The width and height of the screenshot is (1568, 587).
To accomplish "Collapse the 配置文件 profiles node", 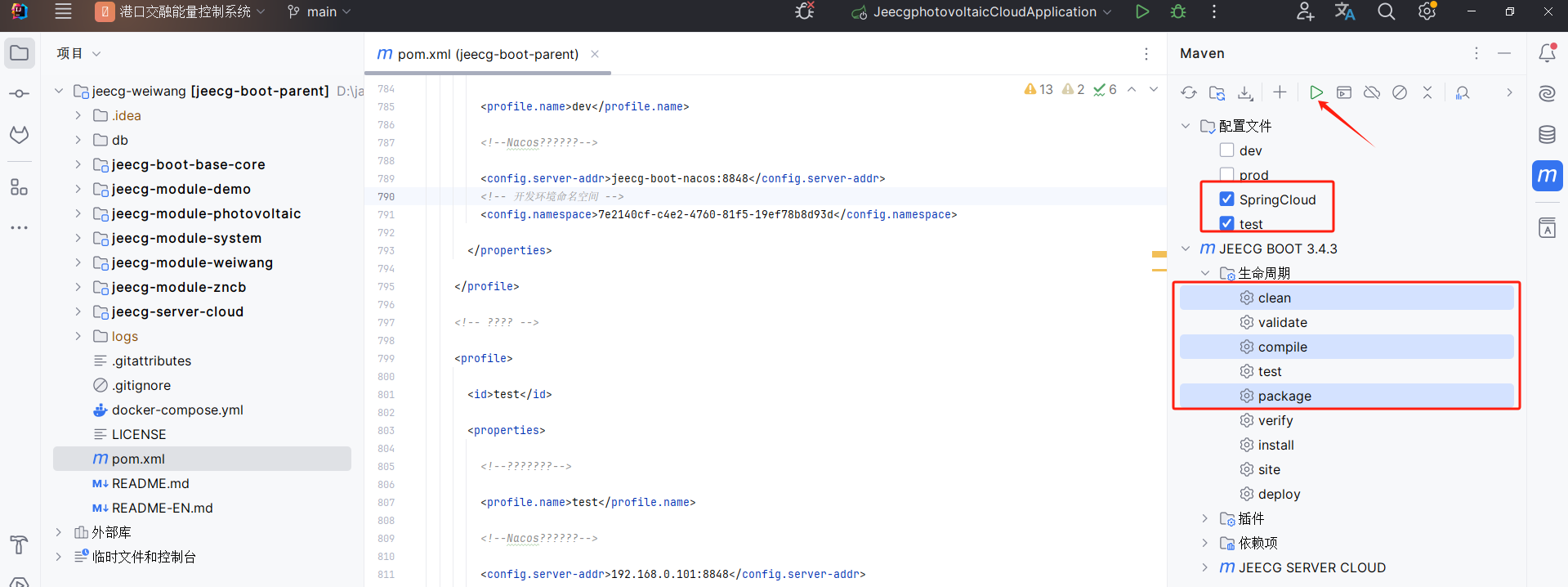I will click(1186, 126).
